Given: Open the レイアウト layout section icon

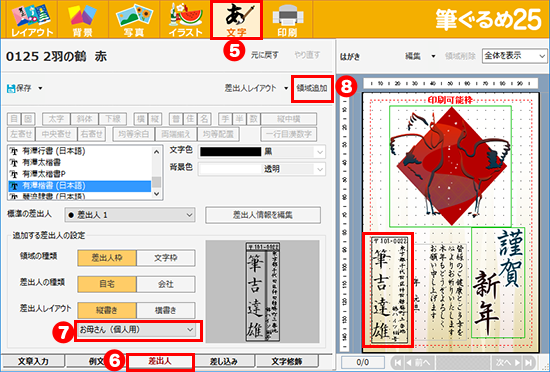Looking at the screenshot, I should click(32, 20).
